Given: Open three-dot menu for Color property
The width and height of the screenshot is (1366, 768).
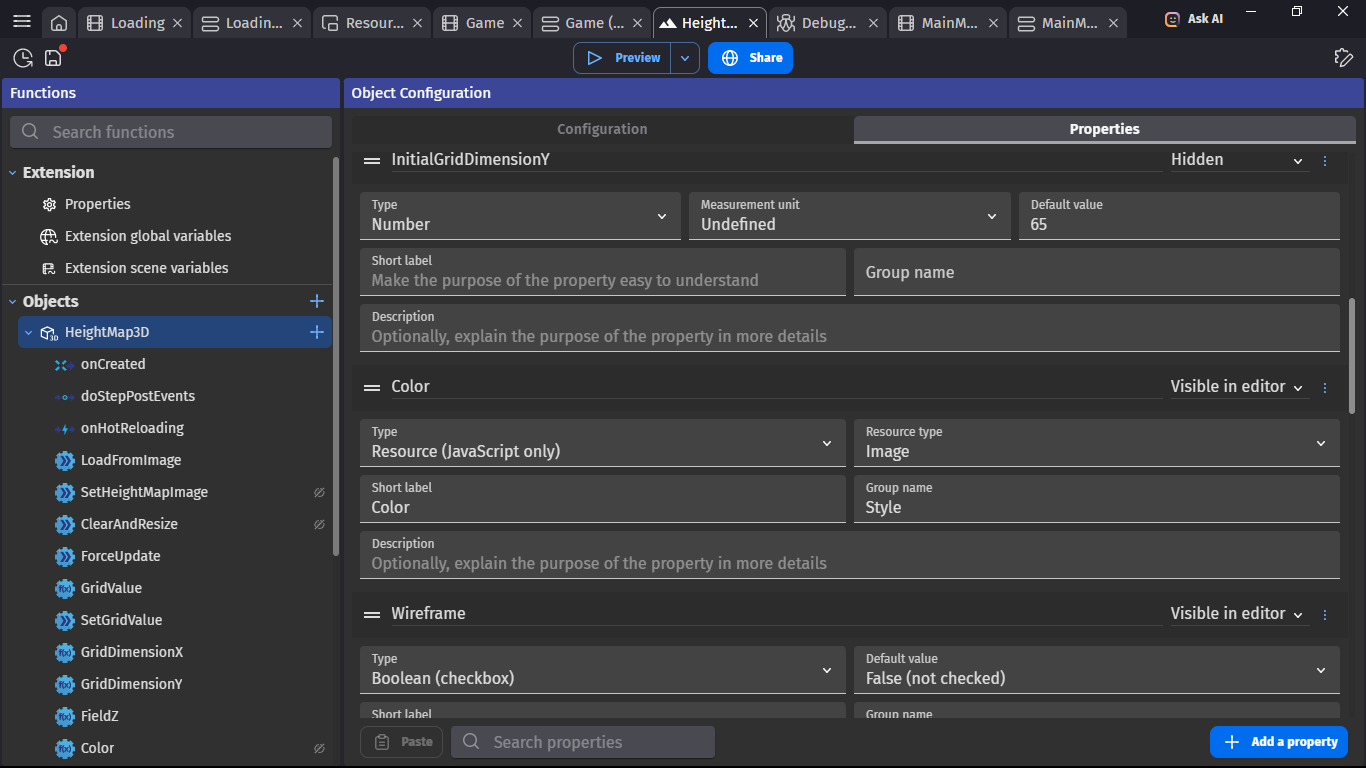Looking at the screenshot, I should pos(1325,388).
